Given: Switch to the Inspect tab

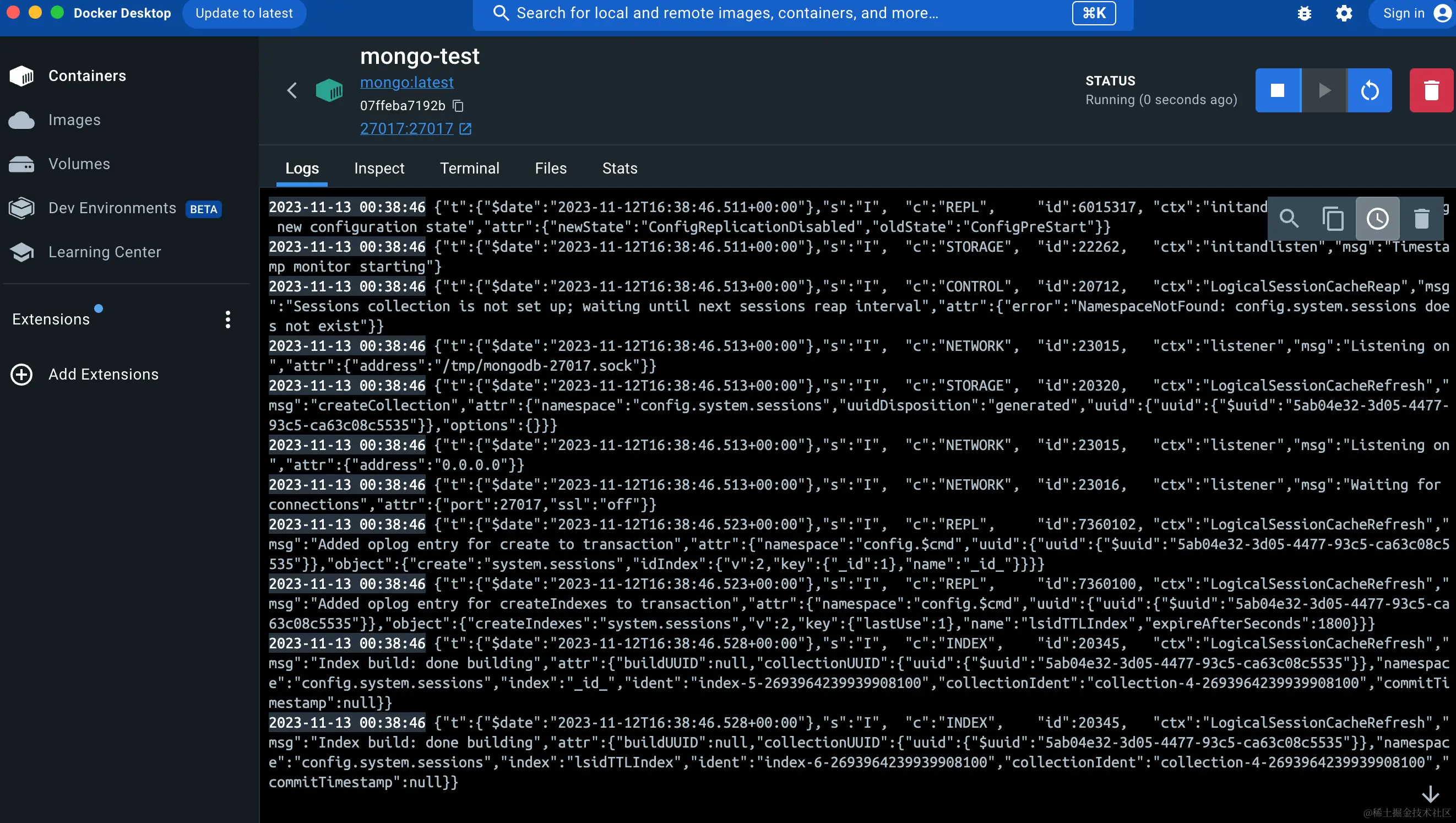Looking at the screenshot, I should pos(379,169).
